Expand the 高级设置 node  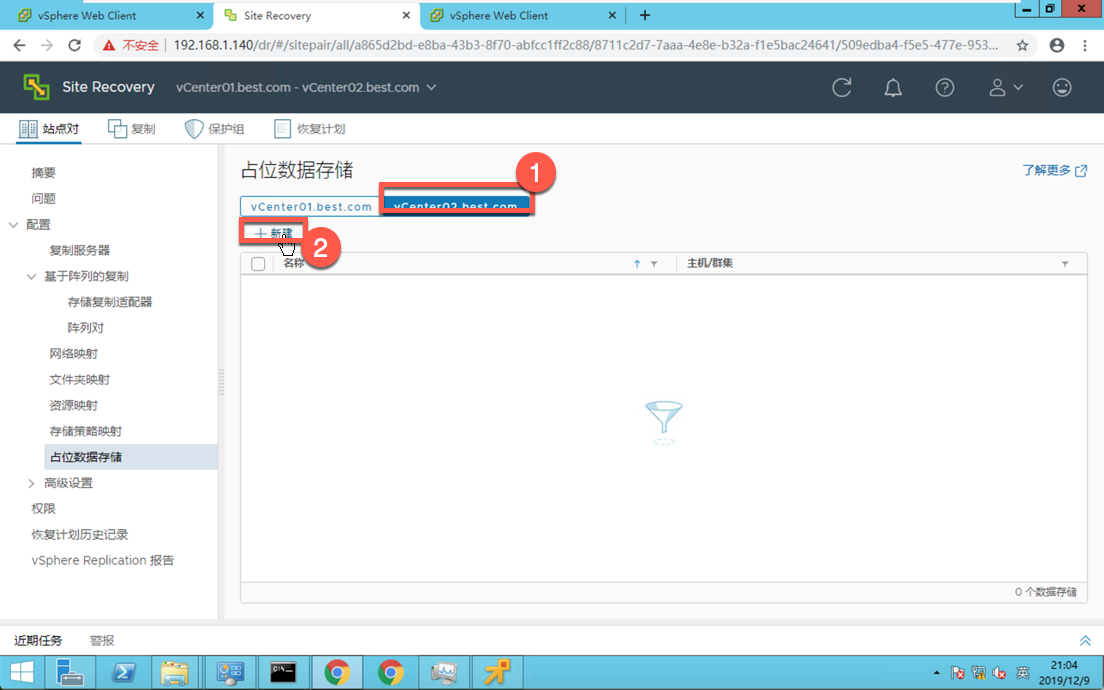coord(31,483)
